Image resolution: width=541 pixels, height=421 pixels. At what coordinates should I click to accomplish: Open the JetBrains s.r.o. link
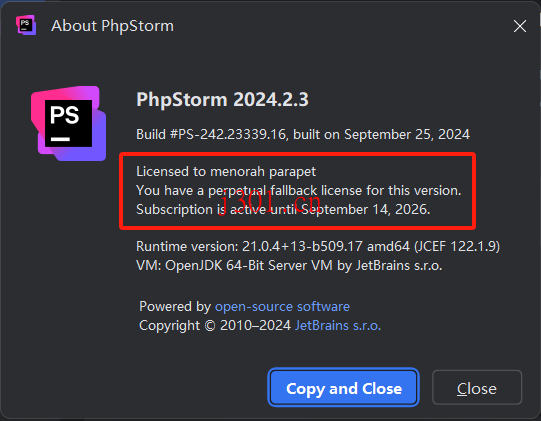click(338, 325)
